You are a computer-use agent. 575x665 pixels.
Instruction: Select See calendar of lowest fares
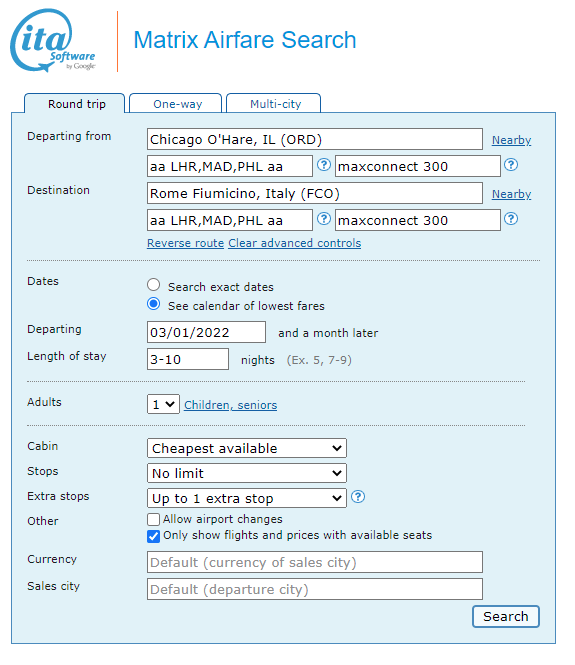point(154,304)
